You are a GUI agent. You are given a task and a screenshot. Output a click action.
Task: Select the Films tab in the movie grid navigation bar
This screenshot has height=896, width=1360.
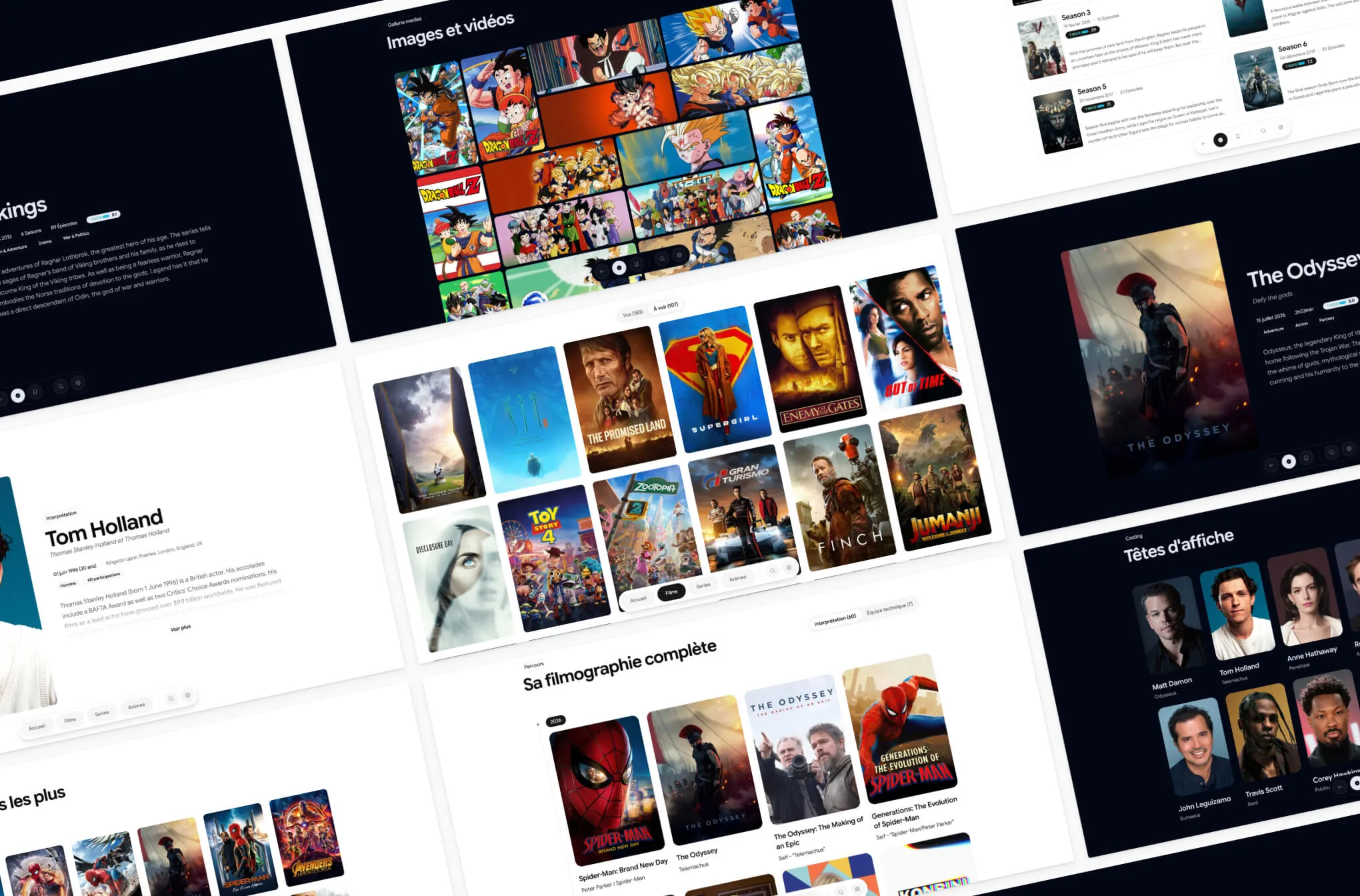point(671,592)
